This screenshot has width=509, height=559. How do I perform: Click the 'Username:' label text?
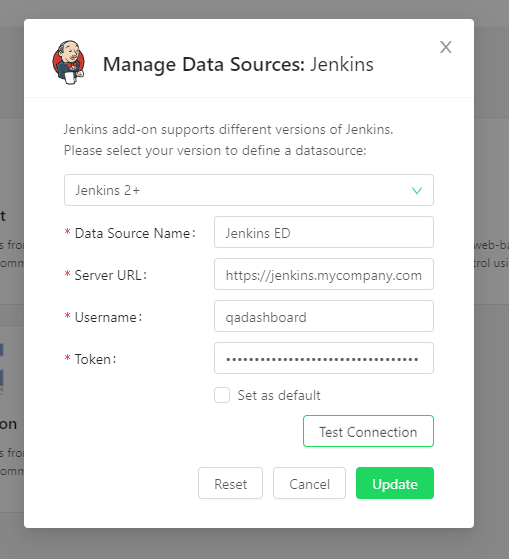(x=108, y=317)
